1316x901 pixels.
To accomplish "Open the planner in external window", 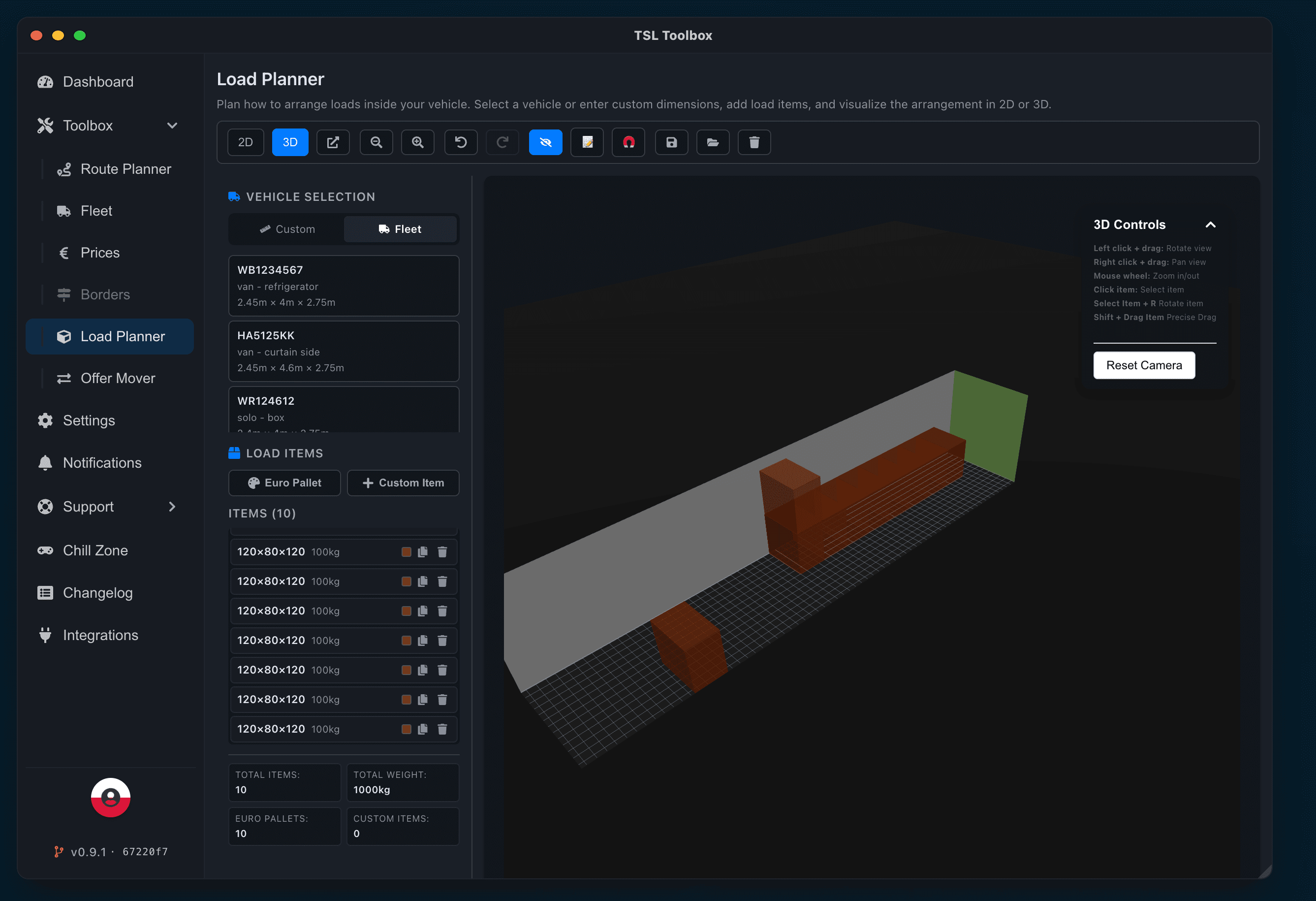I will [333, 142].
